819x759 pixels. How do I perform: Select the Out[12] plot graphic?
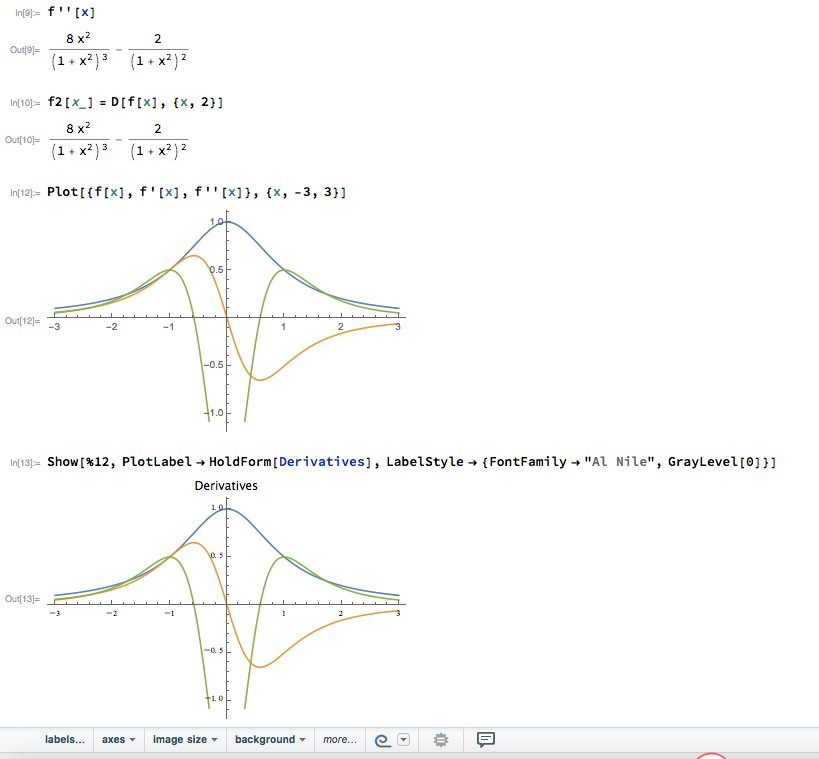[x=227, y=321]
